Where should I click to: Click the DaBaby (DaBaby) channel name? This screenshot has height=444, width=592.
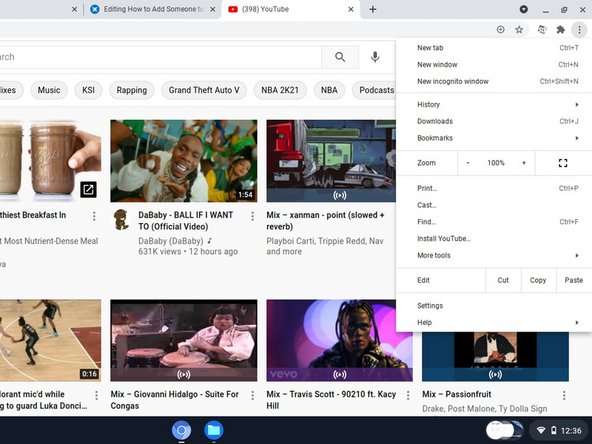click(171, 241)
